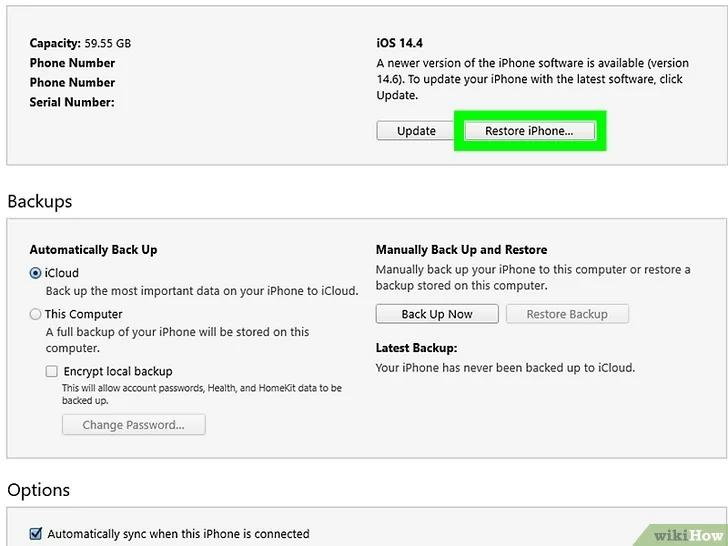The height and width of the screenshot is (546, 728).
Task: Click the Capacity 59.55 GB label
Action: [x=80, y=43]
